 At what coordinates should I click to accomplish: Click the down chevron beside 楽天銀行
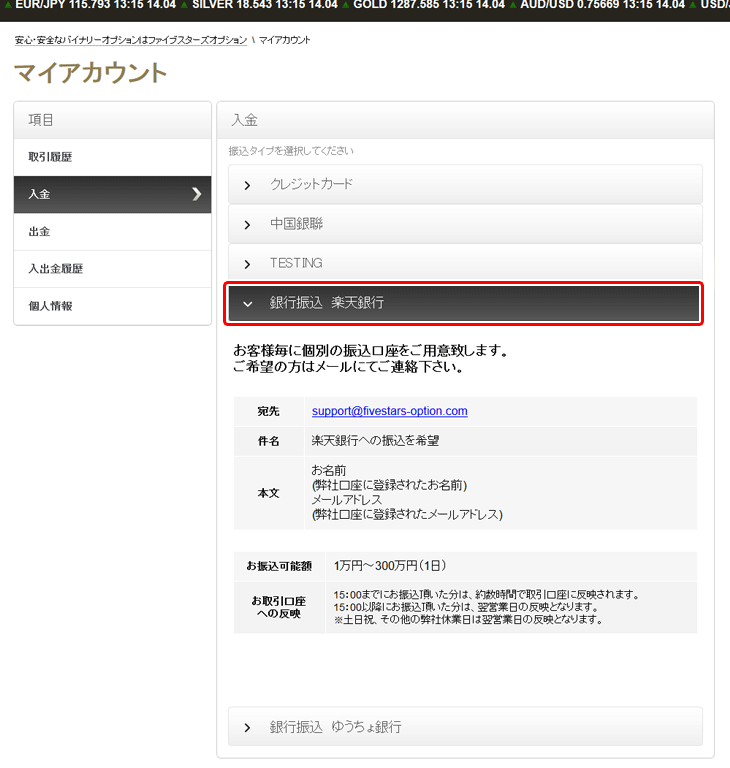248,304
